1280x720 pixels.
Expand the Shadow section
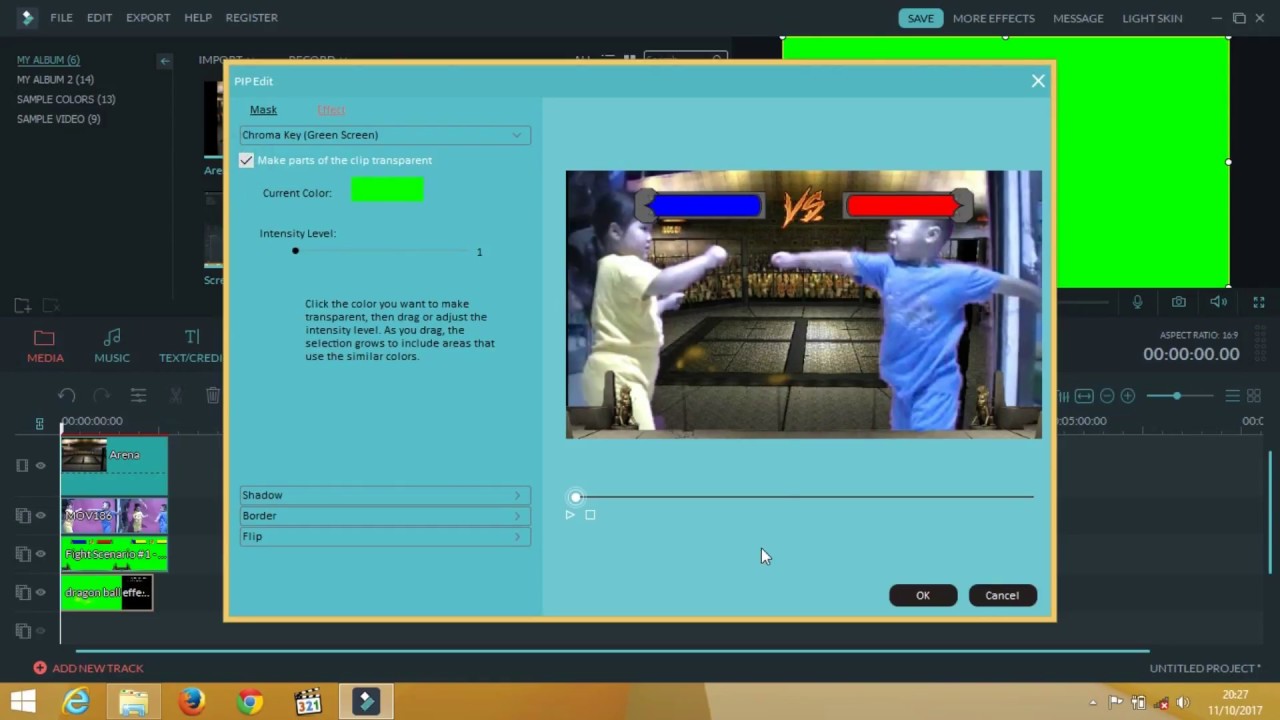pos(385,495)
